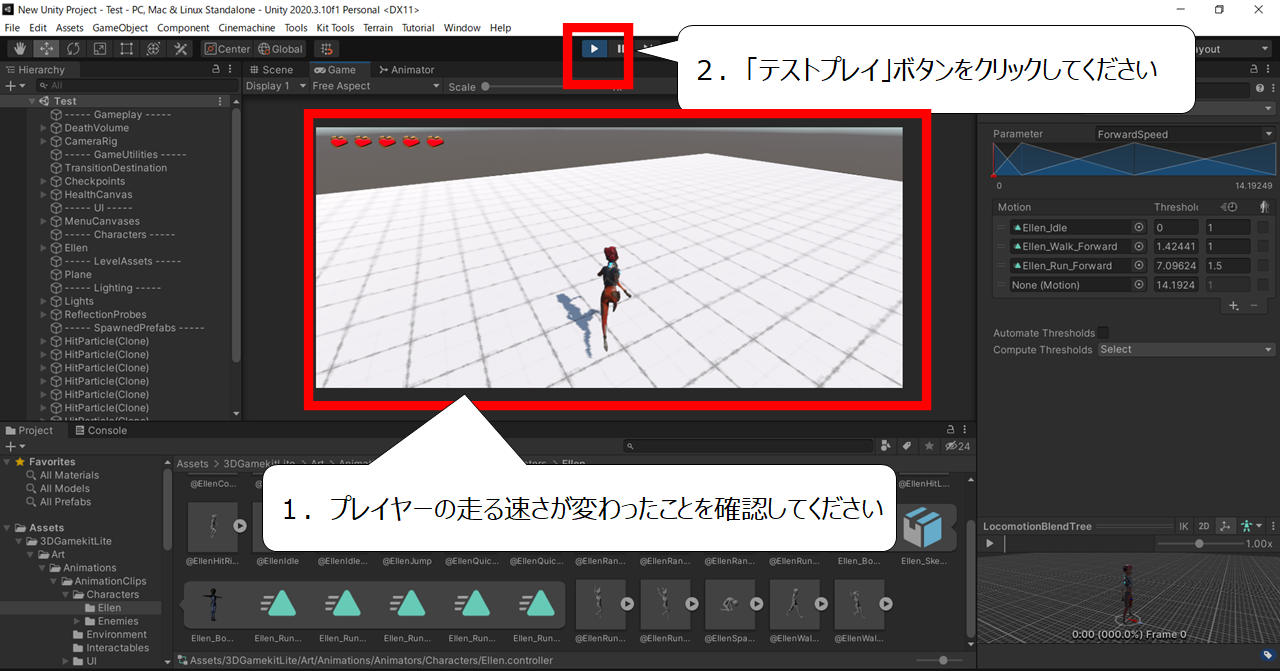Open the Free Aspect dropdown
The width and height of the screenshot is (1280, 671).
click(375, 86)
